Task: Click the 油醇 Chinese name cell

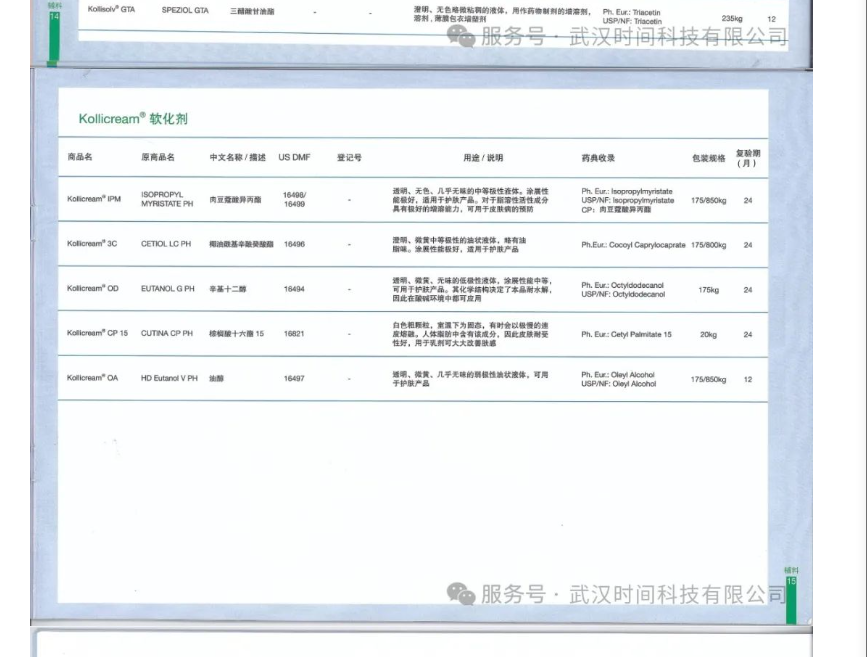Action: [216, 379]
